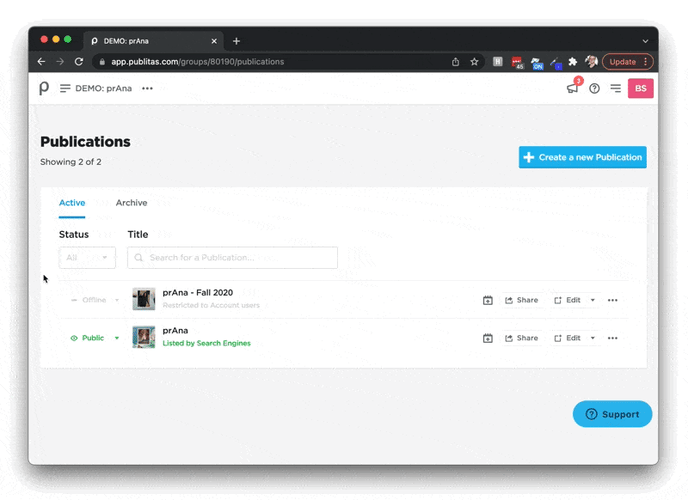The image size is (688, 500).
Task: Open a new browser tab
Action: coord(236,41)
